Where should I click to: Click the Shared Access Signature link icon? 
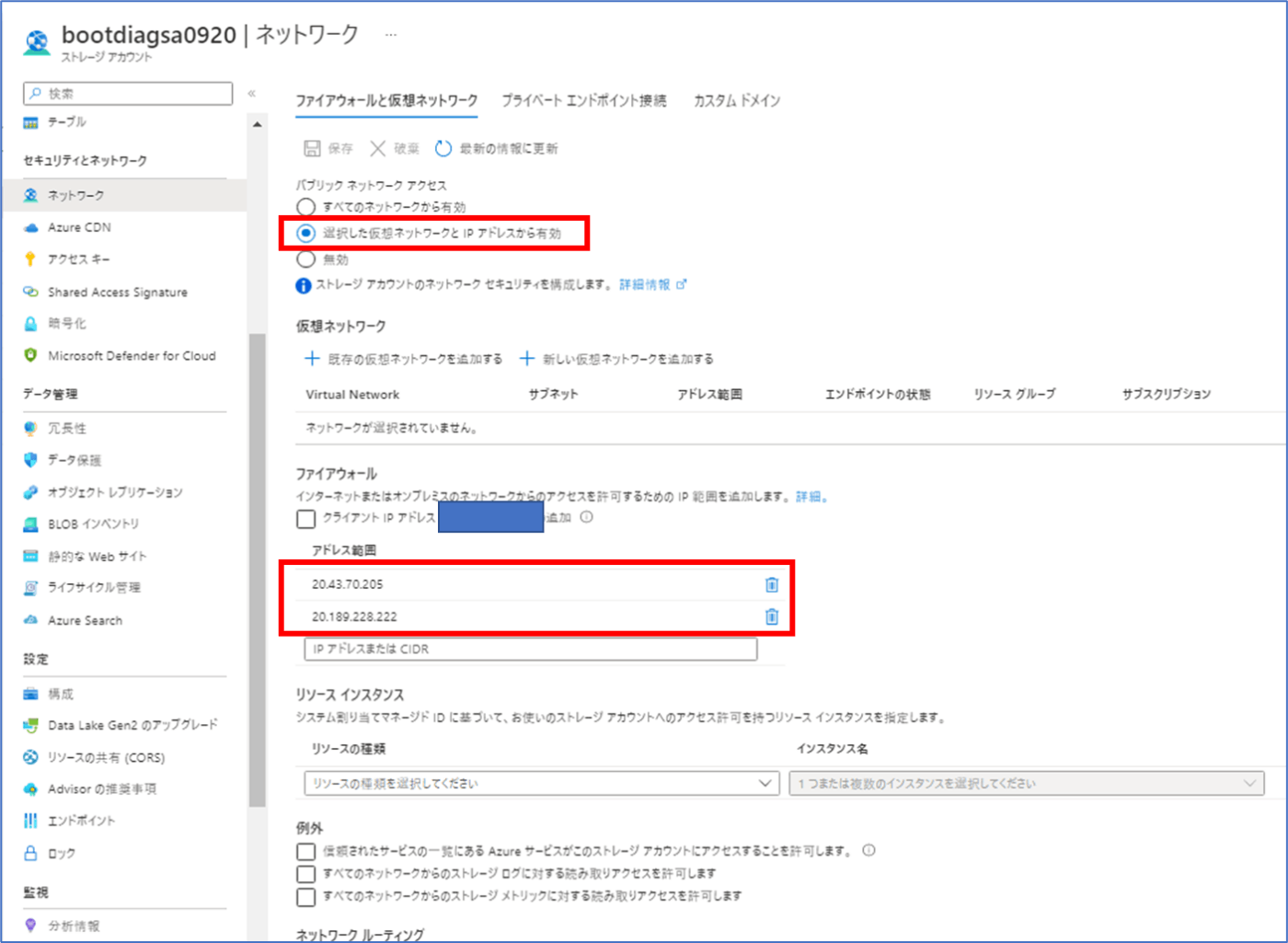point(31,292)
